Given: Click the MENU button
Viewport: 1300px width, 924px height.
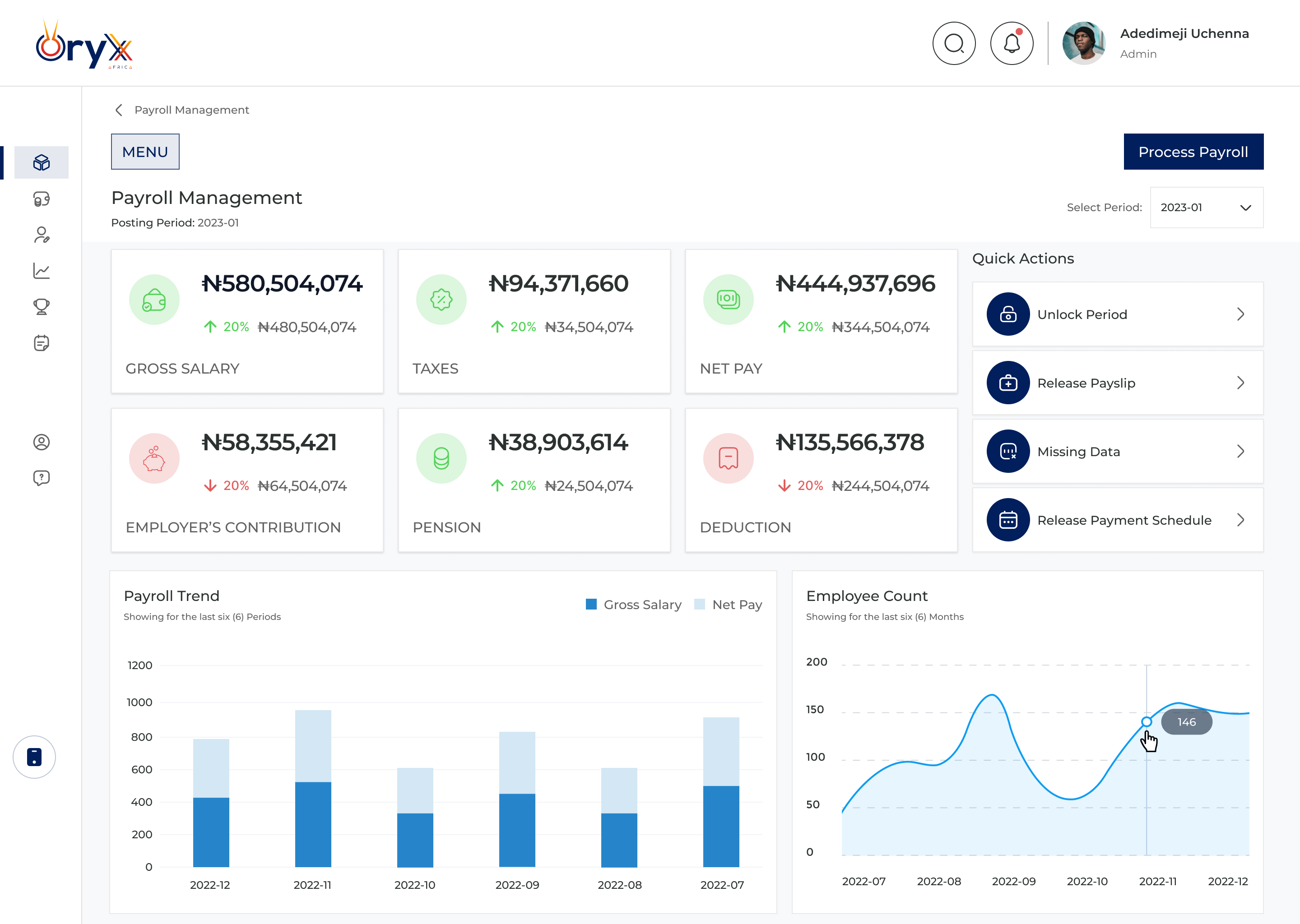Looking at the screenshot, I should [x=145, y=152].
